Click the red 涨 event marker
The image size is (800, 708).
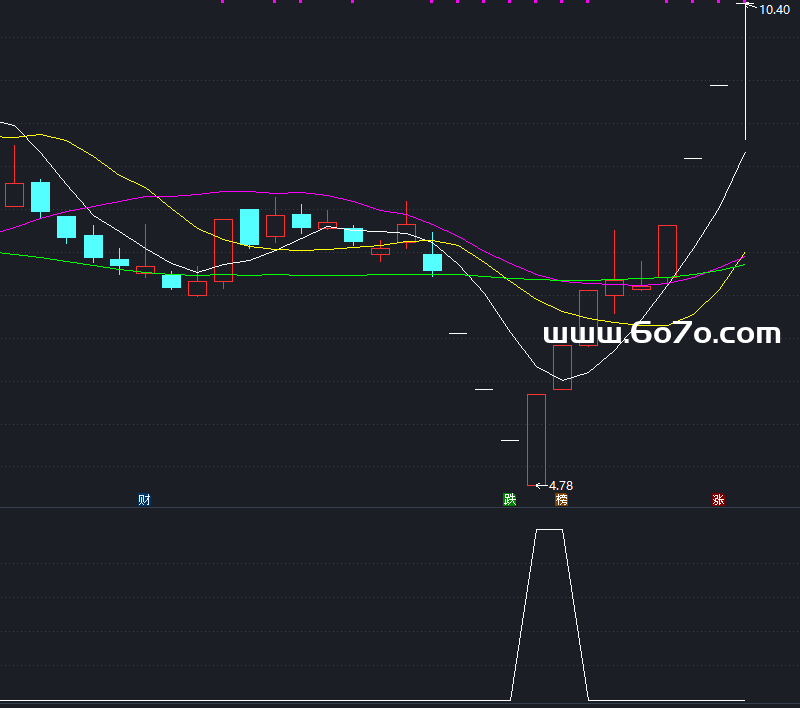[x=718, y=499]
